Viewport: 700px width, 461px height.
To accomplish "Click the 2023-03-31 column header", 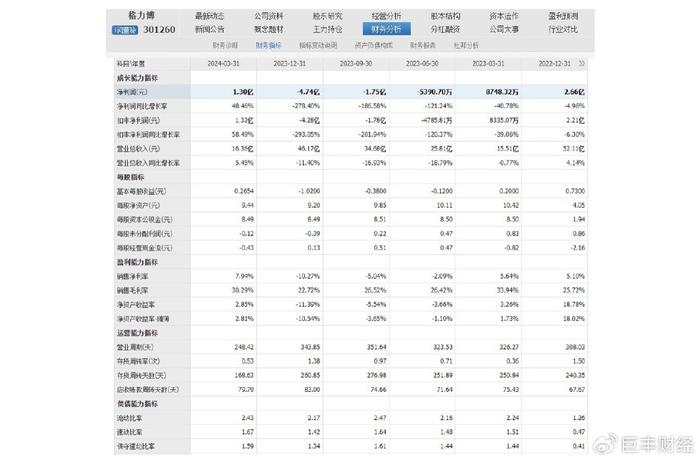I will (488, 64).
